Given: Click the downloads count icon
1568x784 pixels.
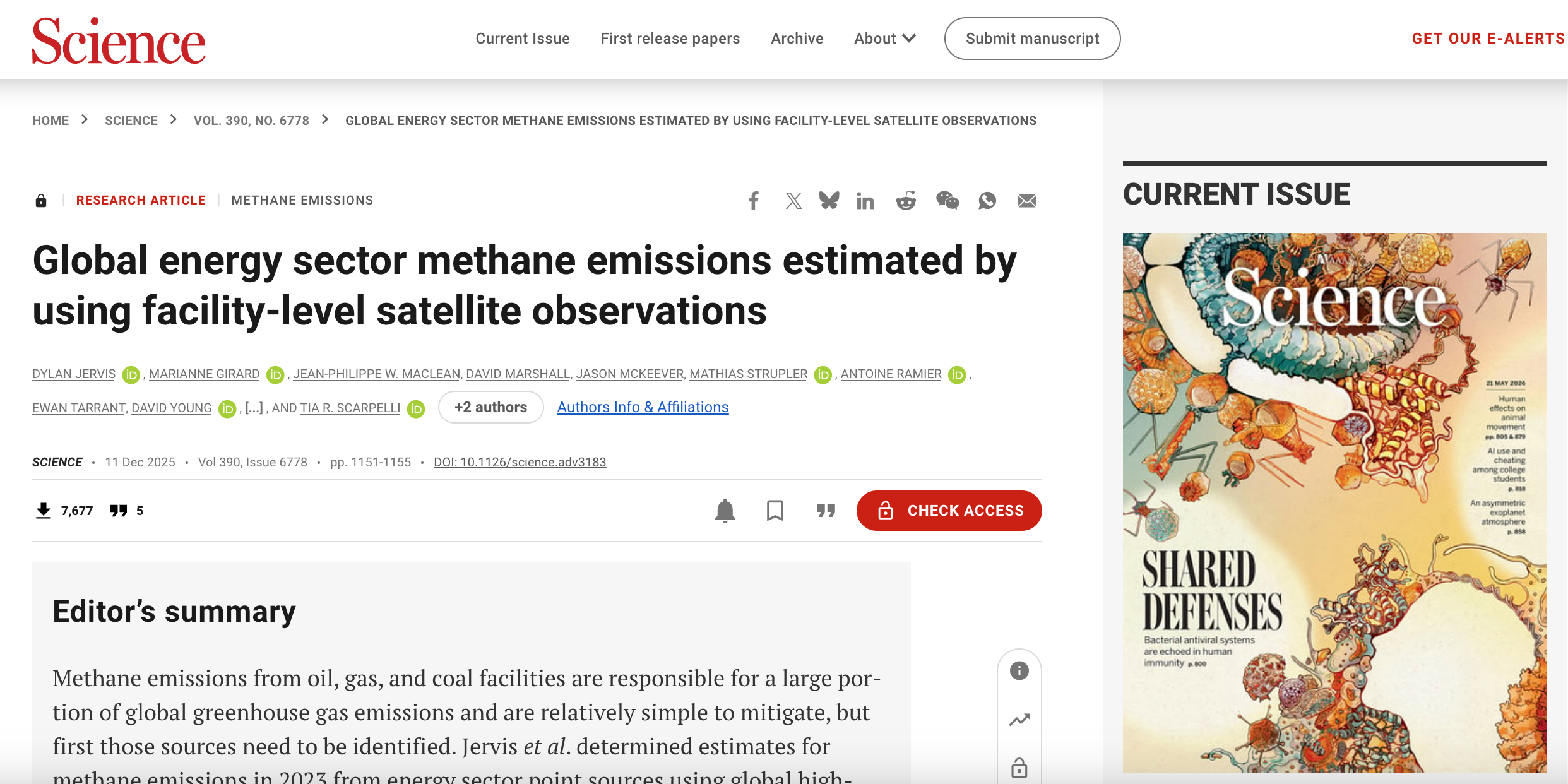Looking at the screenshot, I should (44, 511).
